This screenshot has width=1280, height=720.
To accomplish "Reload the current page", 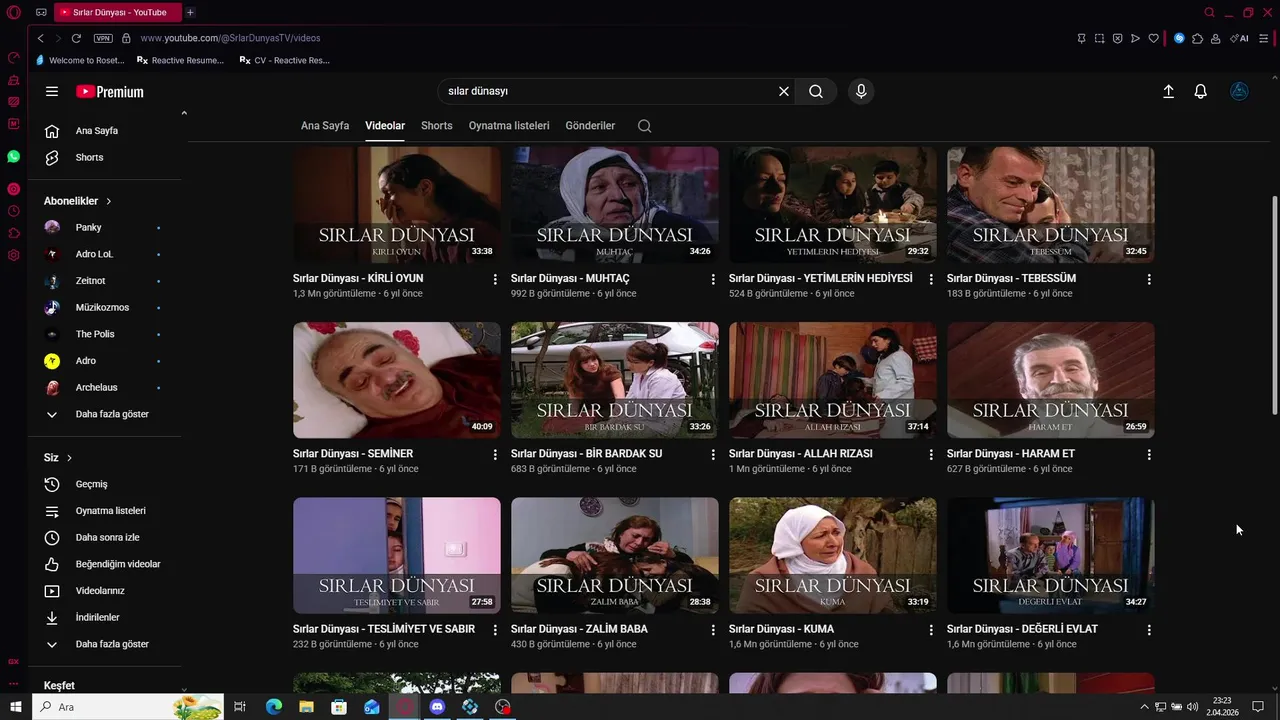I will [76, 38].
